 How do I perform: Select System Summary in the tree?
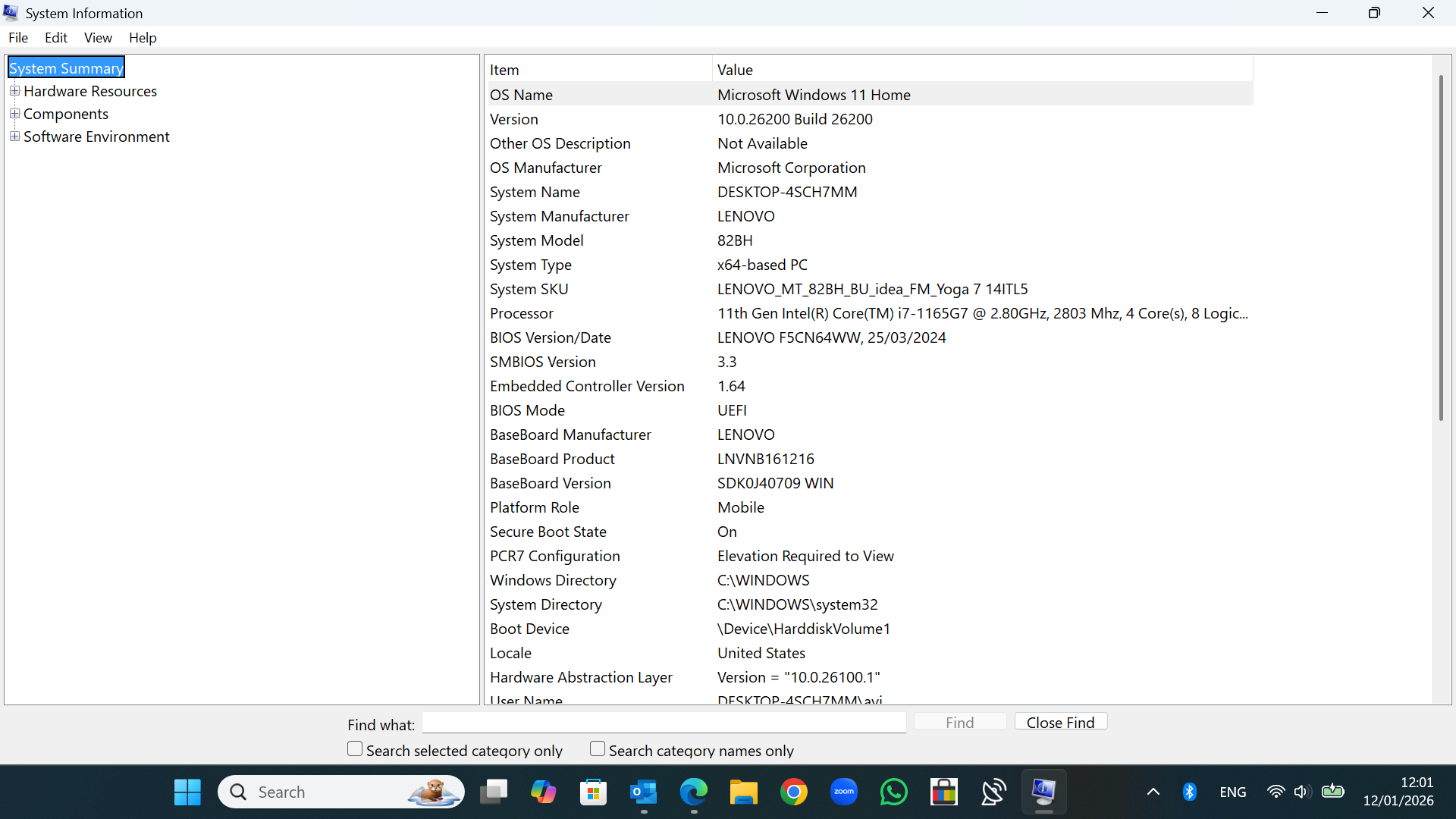click(66, 68)
